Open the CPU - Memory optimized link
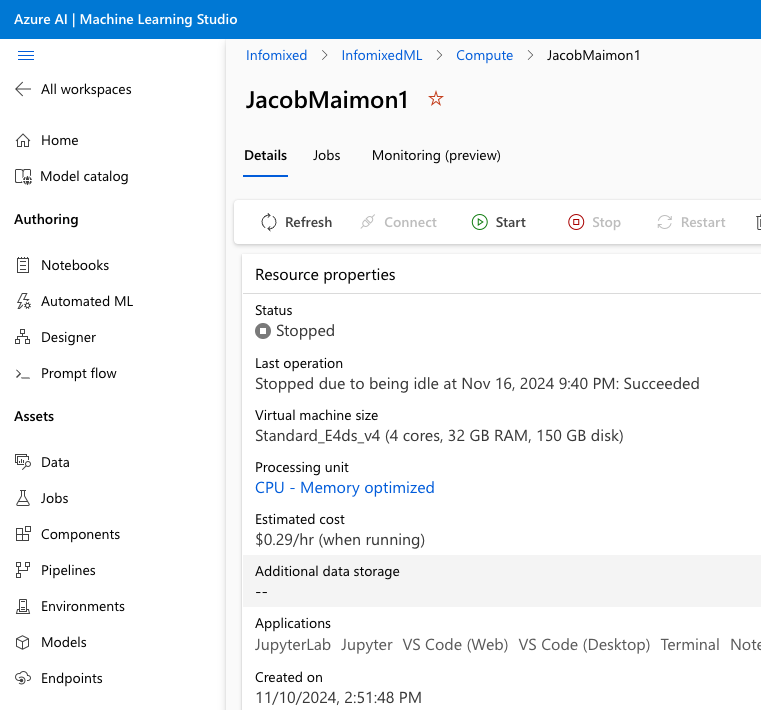 pyautogui.click(x=345, y=488)
